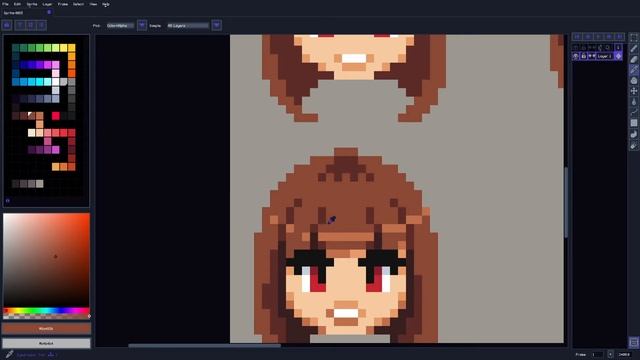Go to first frame button

(x=577, y=37)
